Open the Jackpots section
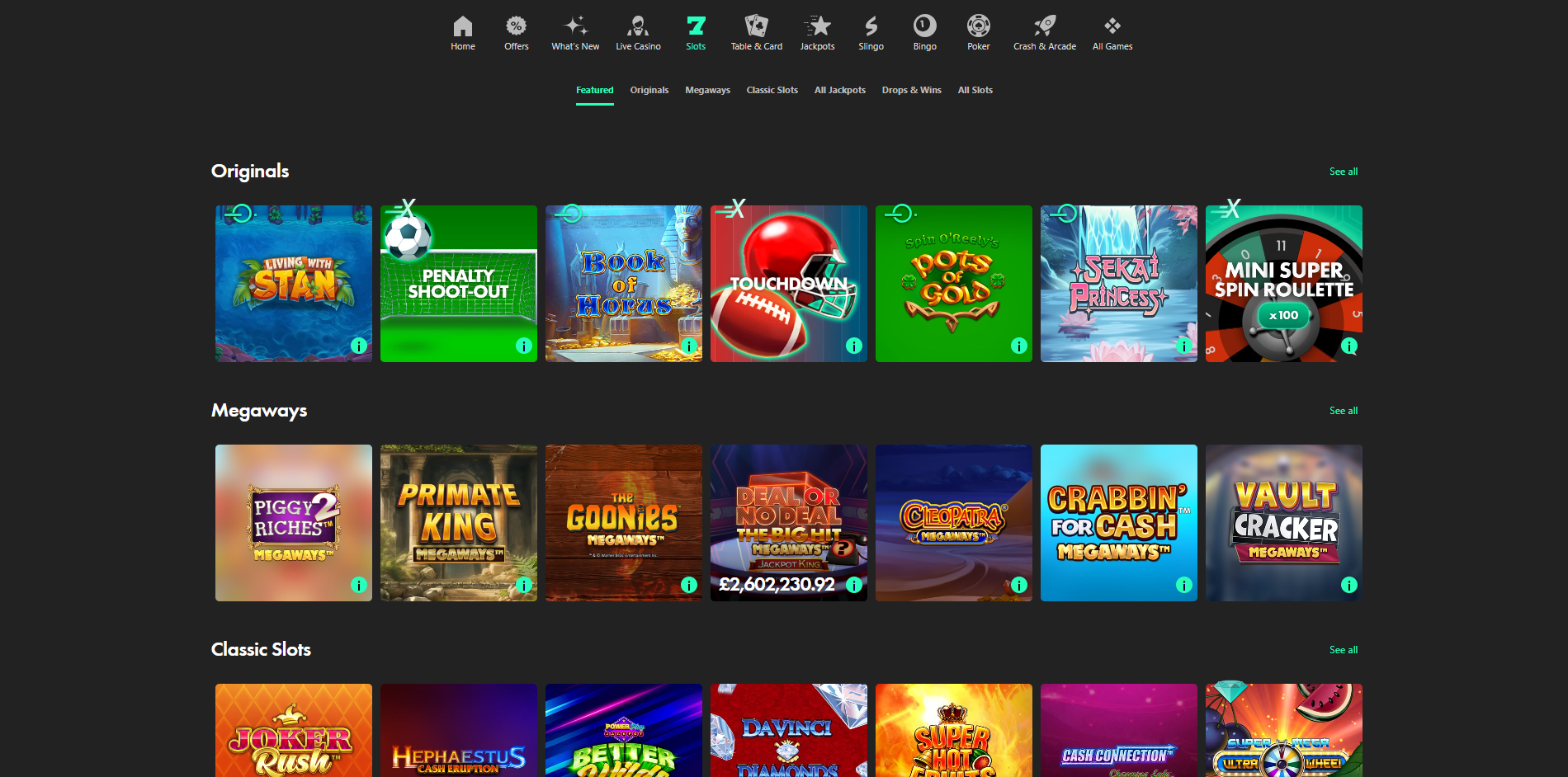 tap(817, 33)
